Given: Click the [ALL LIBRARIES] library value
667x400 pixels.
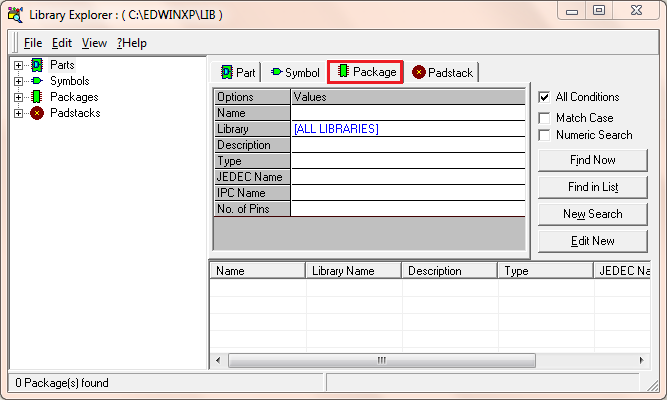Looking at the screenshot, I should pos(336,129).
